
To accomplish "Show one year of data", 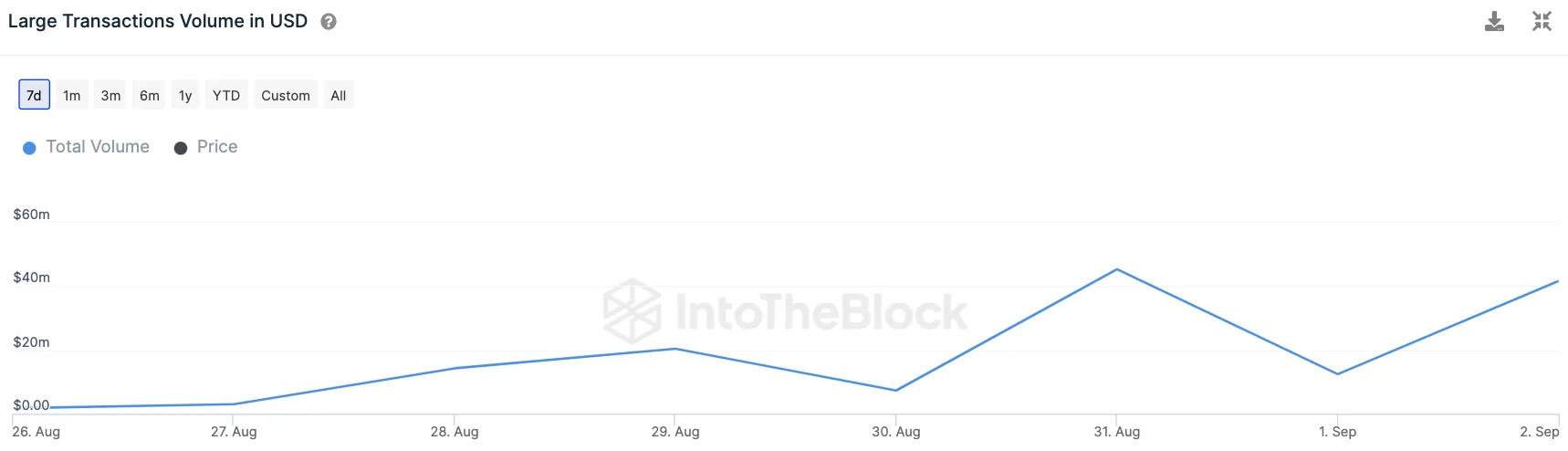I will point(185,95).
